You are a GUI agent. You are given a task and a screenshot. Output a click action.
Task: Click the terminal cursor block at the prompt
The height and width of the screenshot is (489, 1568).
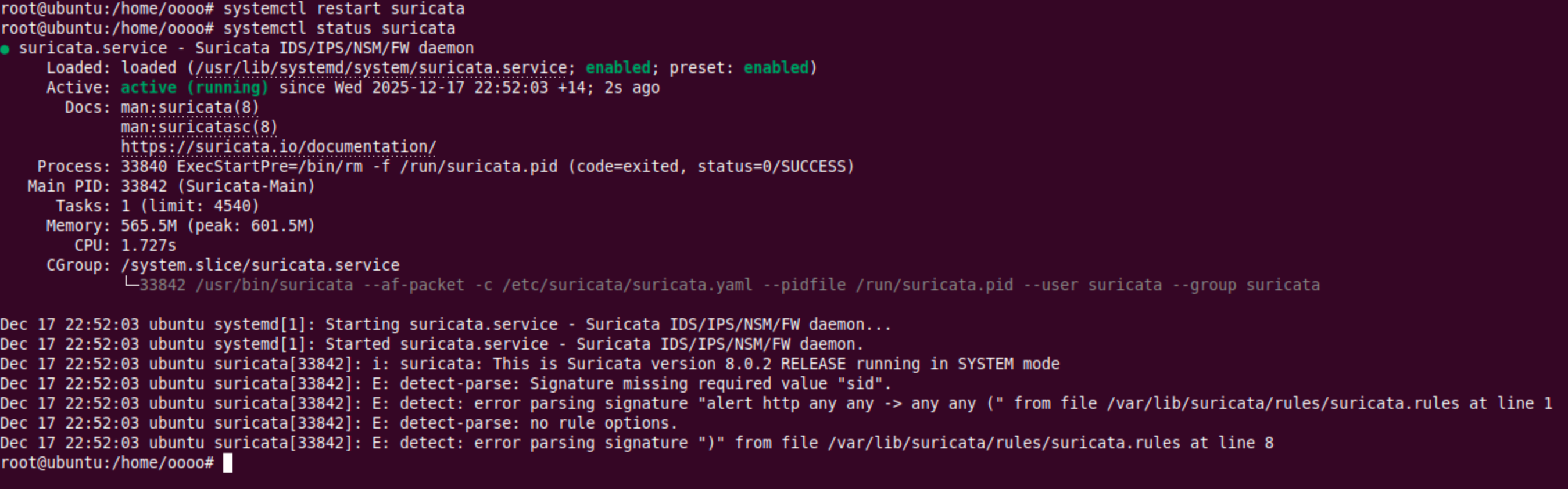click(228, 463)
